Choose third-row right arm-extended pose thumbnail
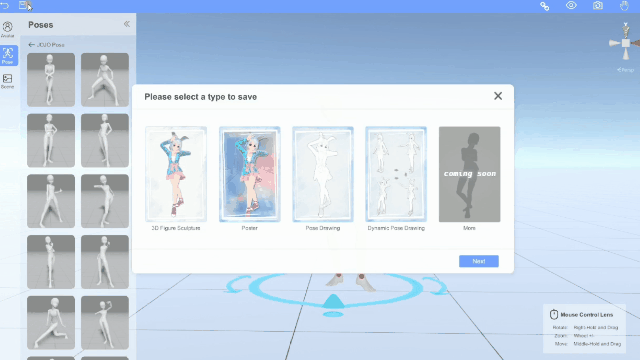This screenshot has width=640, height=360. click(x=105, y=201)
